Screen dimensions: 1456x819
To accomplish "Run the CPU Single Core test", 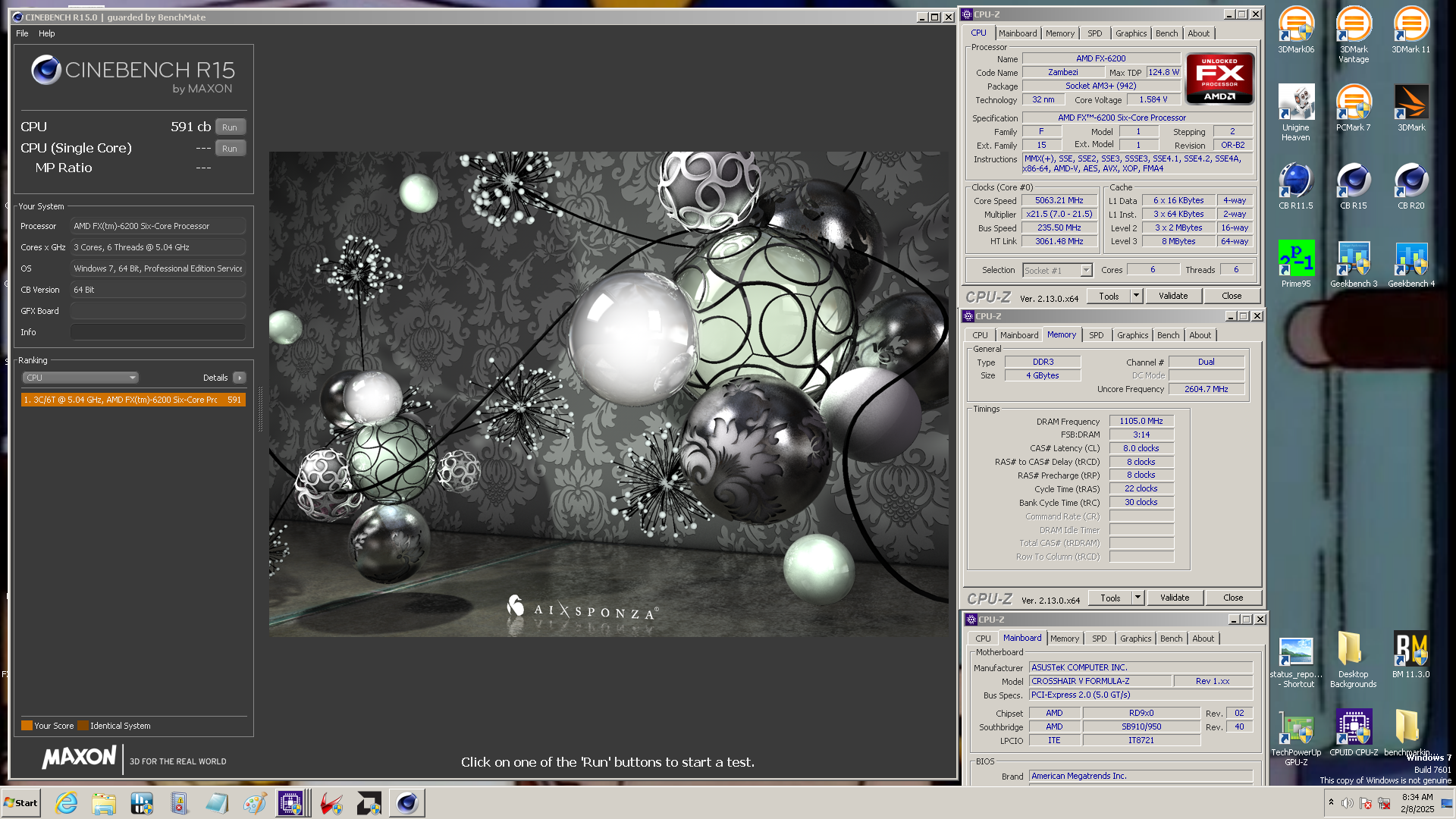I will click(x=230, y=149).
